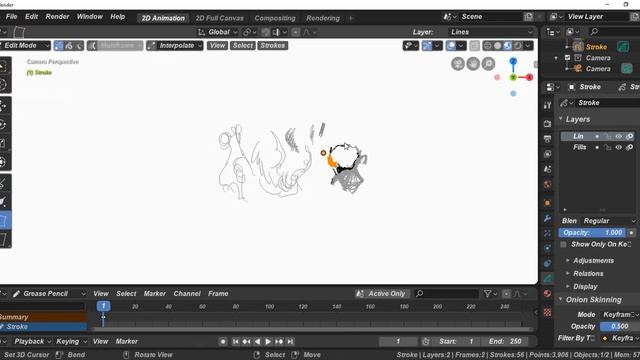Open the Texture checker properties tab
Viewport: 640px width, 360px height.
(x=547, y=312)
